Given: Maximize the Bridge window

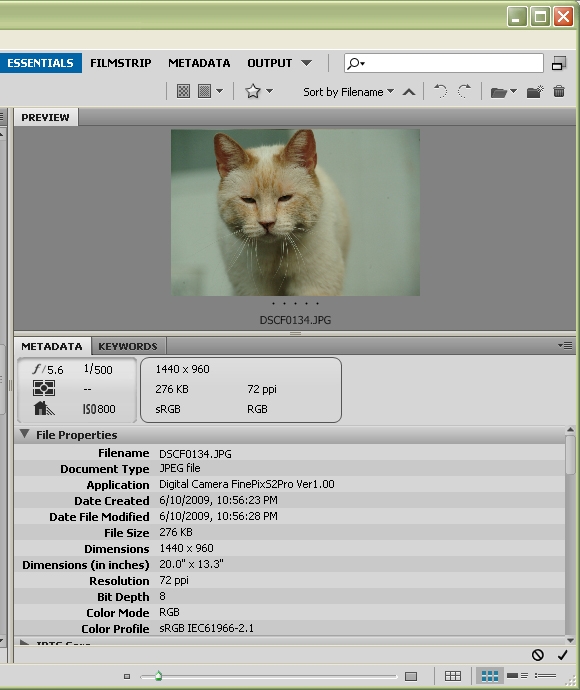Looking at the screenshot, I should (540, 17).
